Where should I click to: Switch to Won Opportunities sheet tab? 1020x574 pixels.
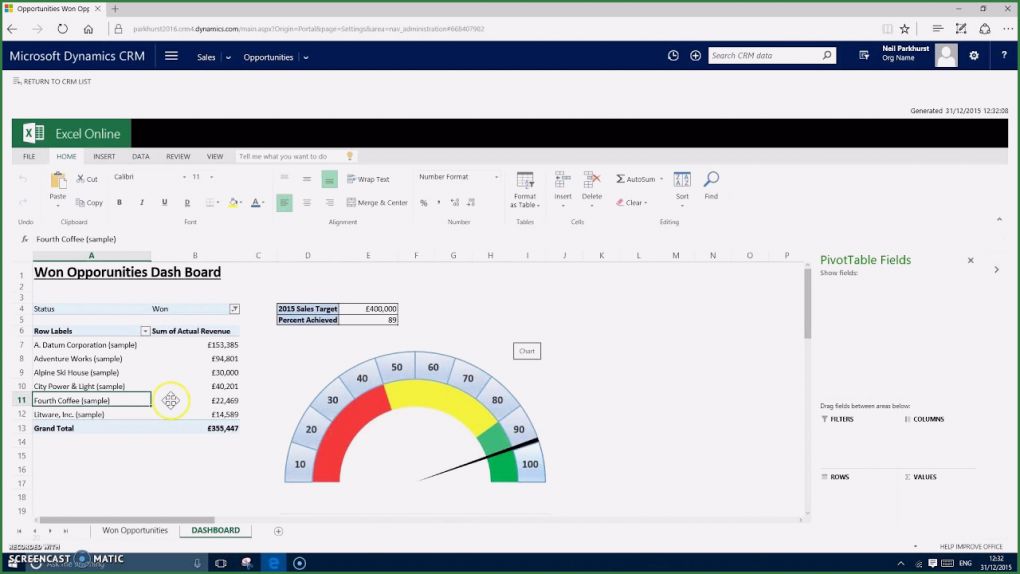(135, 530)
